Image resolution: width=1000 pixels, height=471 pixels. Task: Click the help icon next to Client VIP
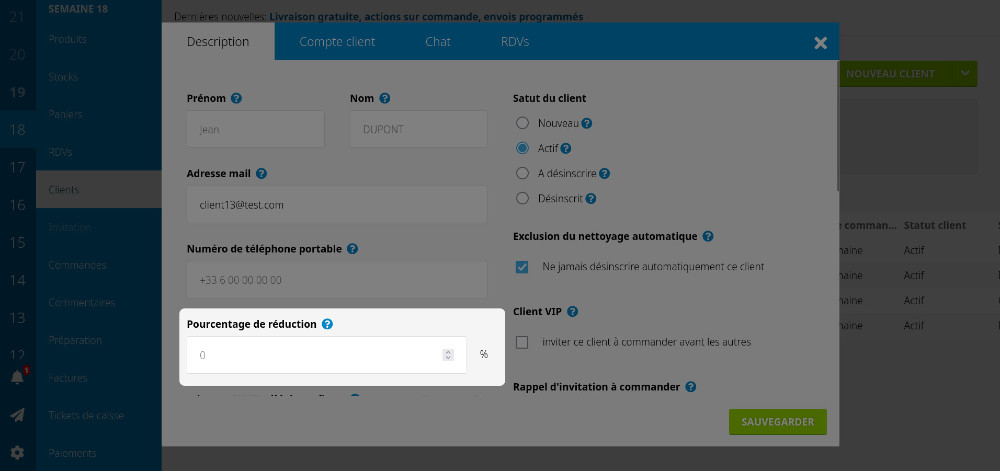[x=571, y=312]
